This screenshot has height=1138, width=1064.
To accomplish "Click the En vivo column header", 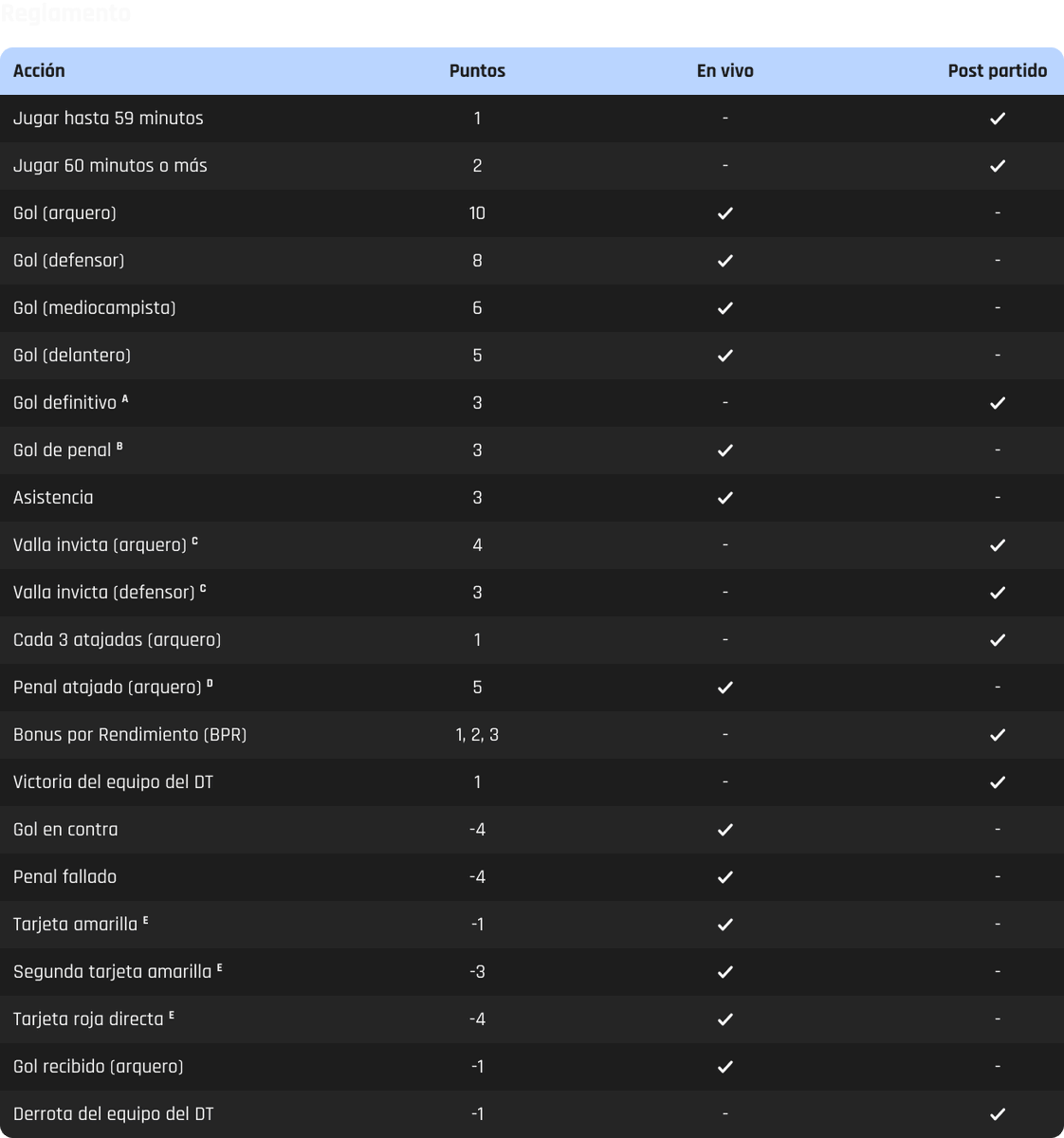I will tap(725, 71).
